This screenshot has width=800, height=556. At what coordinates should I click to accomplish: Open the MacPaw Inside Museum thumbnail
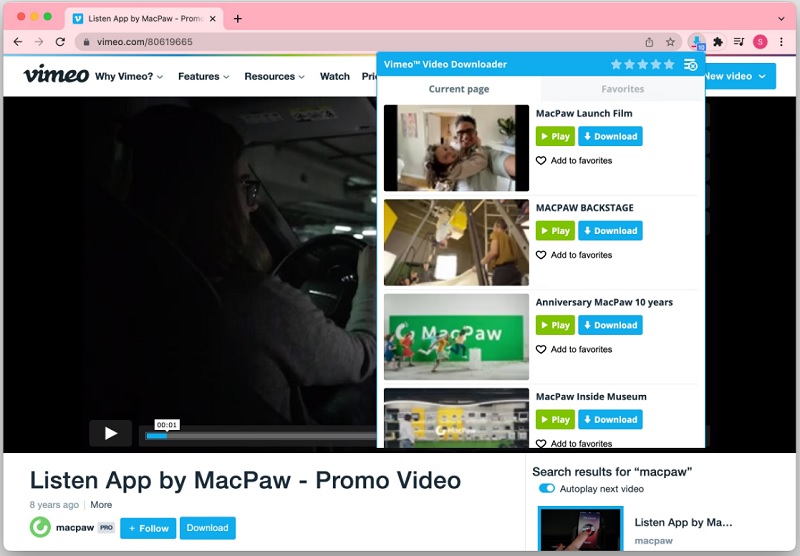[x=456, y=418]
